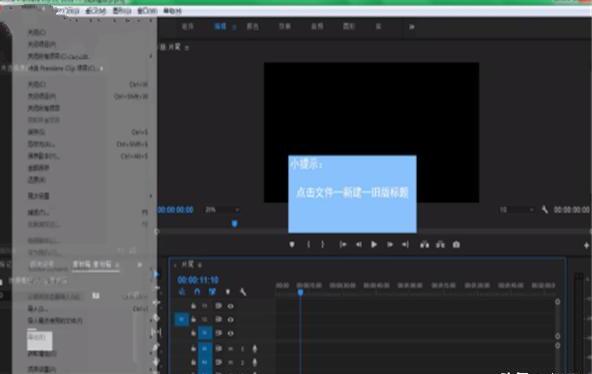Screen dimensions: 592x374
Task: Show overflow workspaces chevron
Action: click(412, 27)
